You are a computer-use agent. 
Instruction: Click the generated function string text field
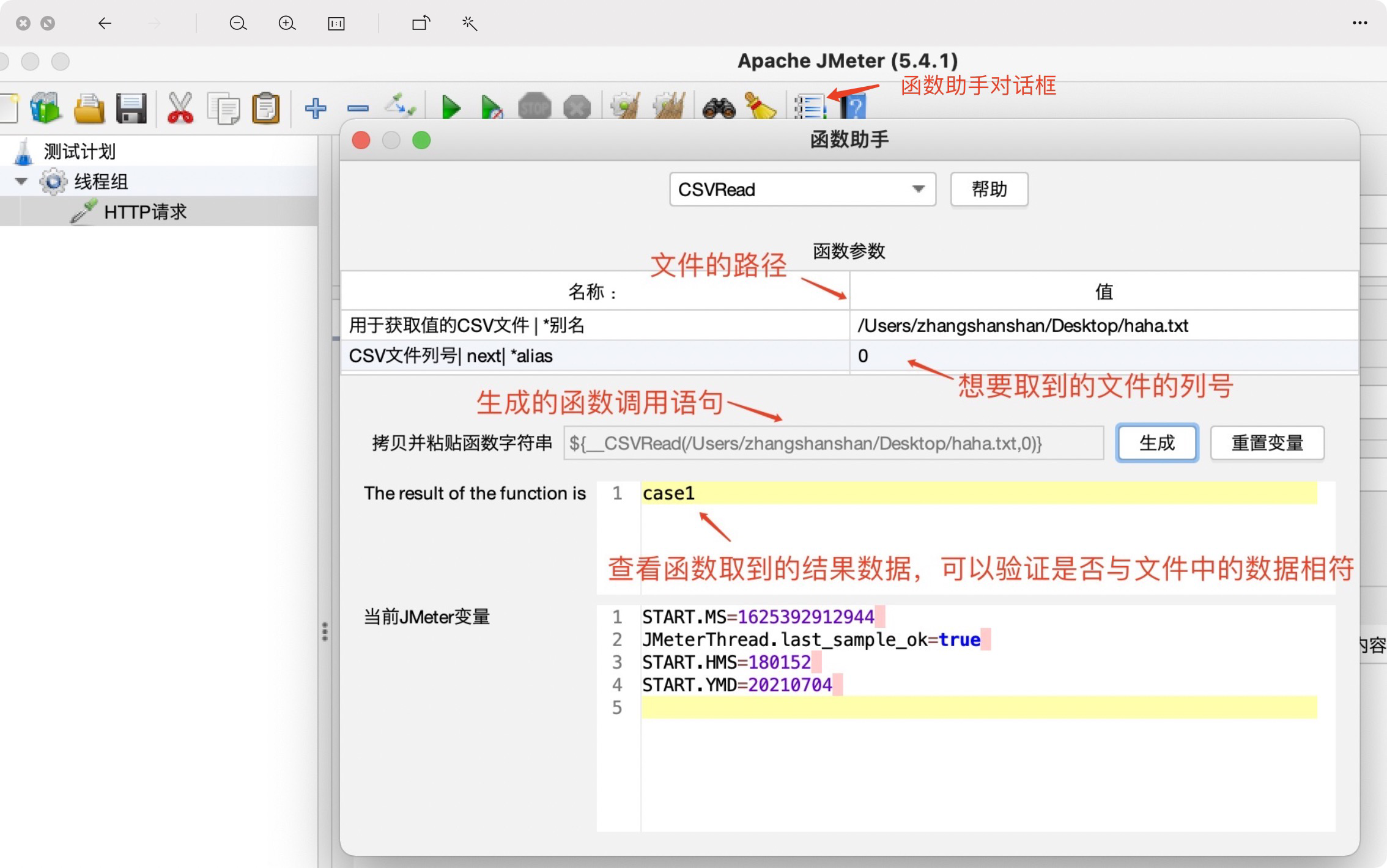coord(832,443)
